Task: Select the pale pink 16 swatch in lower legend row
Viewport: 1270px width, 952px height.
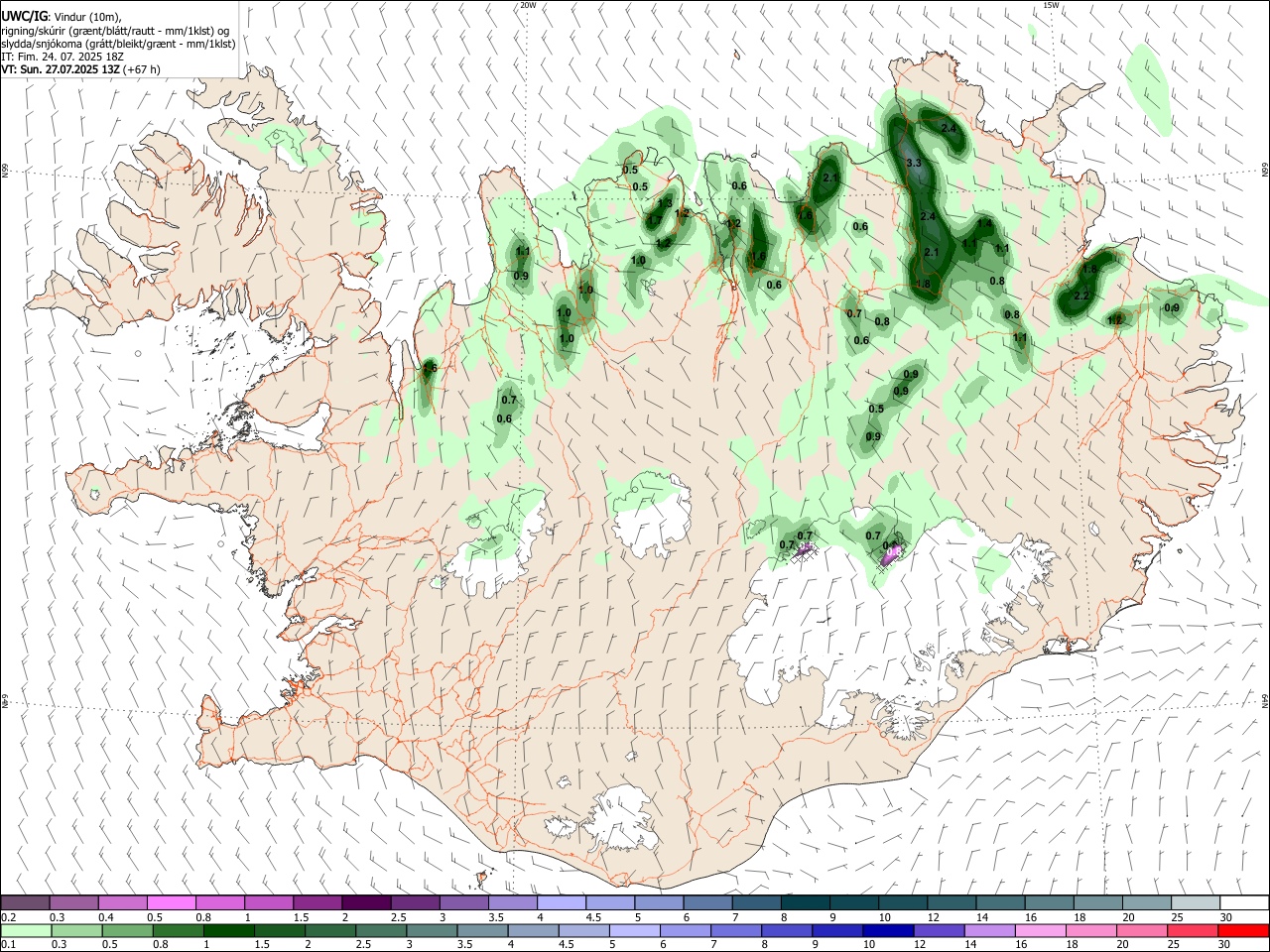Action: tap(1040, 931)
